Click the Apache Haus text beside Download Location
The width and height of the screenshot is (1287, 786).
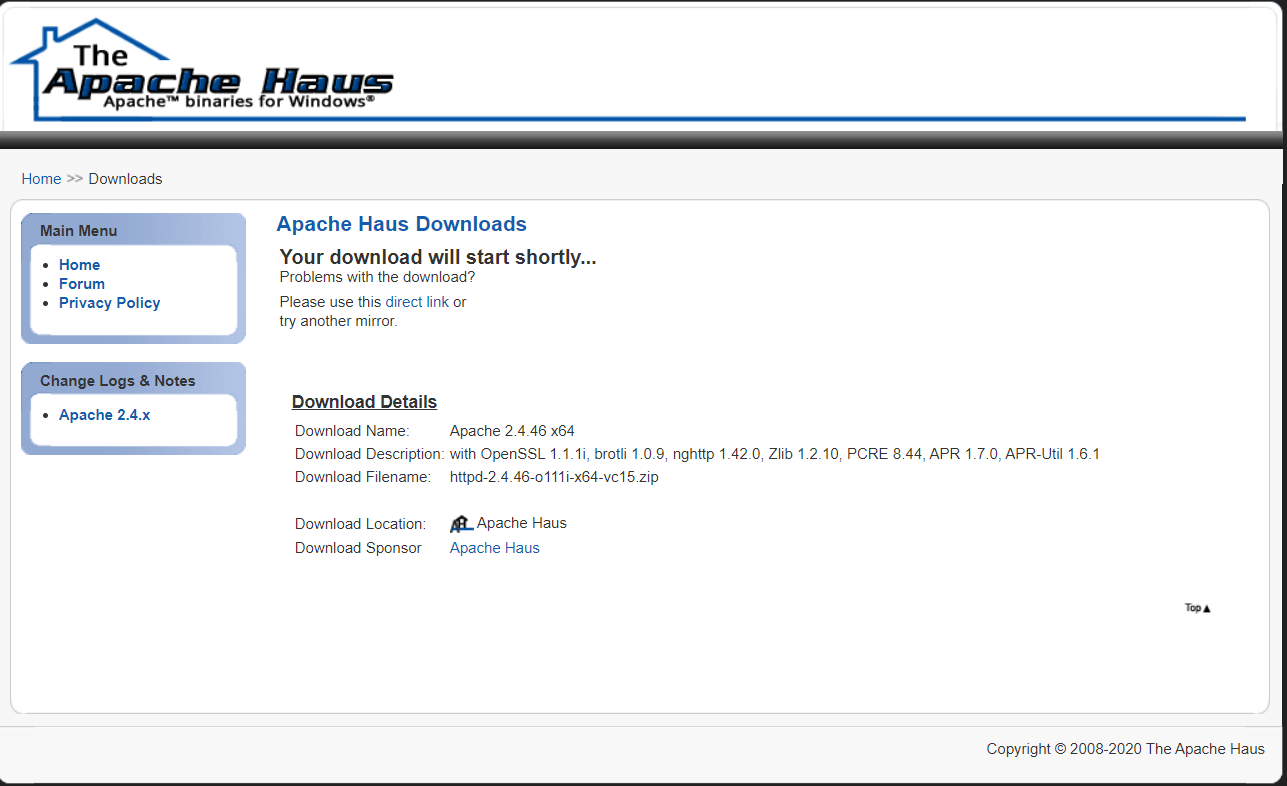coord(522,523)
